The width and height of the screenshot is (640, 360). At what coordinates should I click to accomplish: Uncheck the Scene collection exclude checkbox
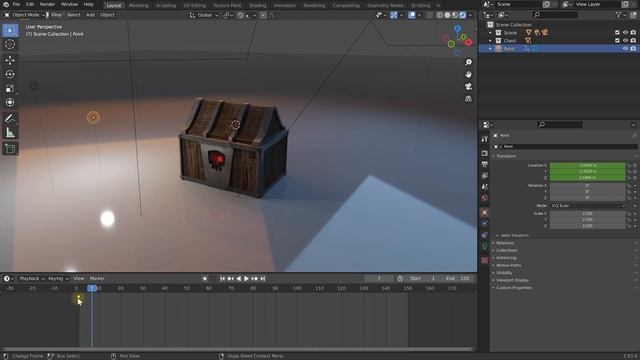(x=617, y=33)
